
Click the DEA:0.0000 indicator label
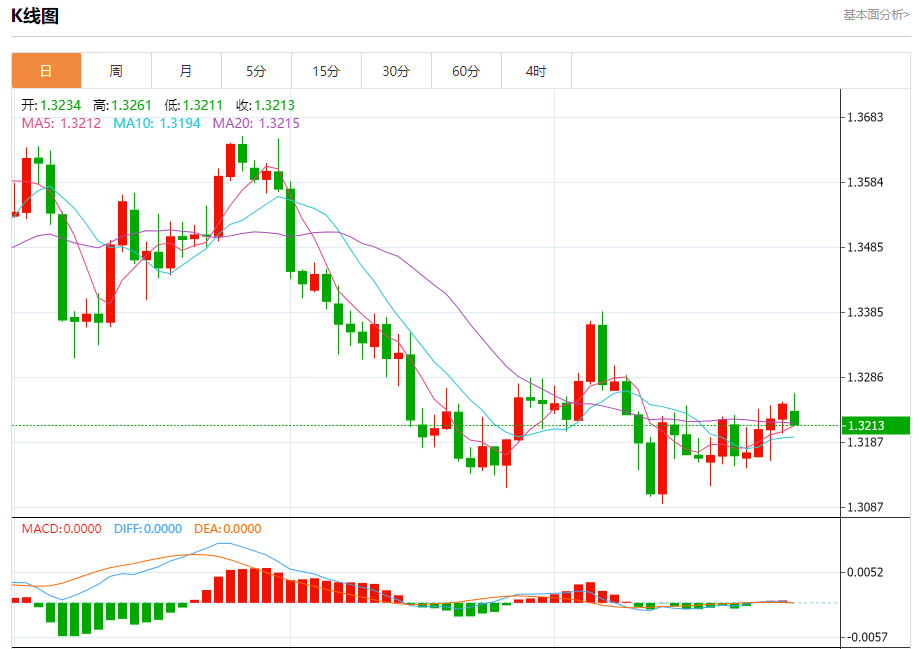coord(227,529)
